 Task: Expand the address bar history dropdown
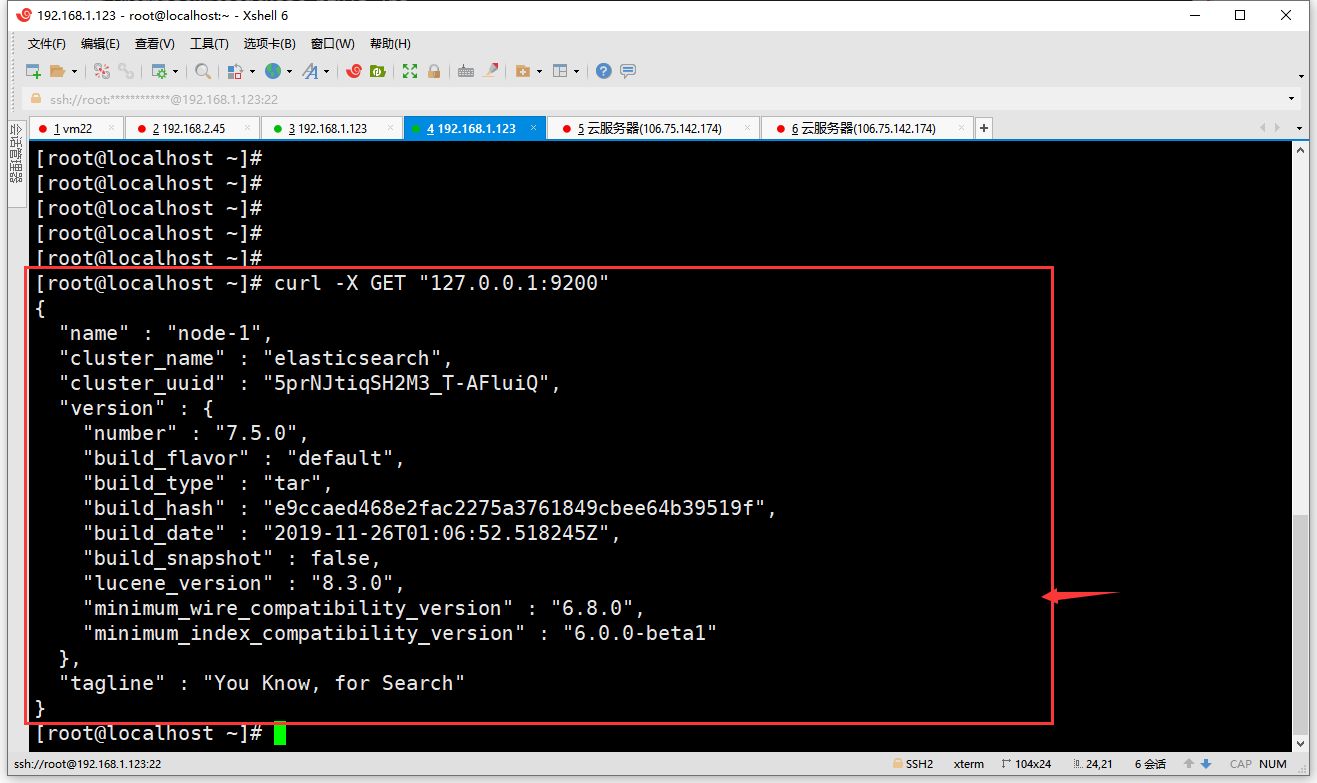click(x=1292, y=99)
